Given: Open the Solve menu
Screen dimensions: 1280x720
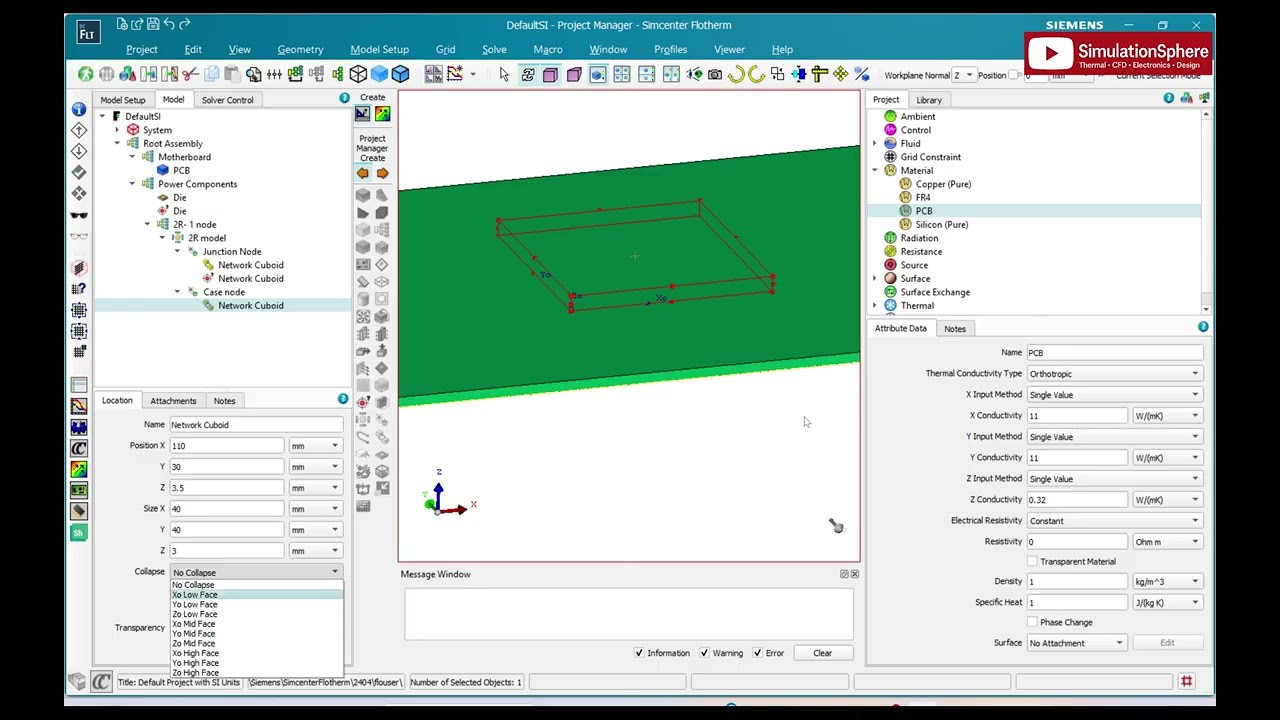Looking at the screenshot, I should (494, 49).
